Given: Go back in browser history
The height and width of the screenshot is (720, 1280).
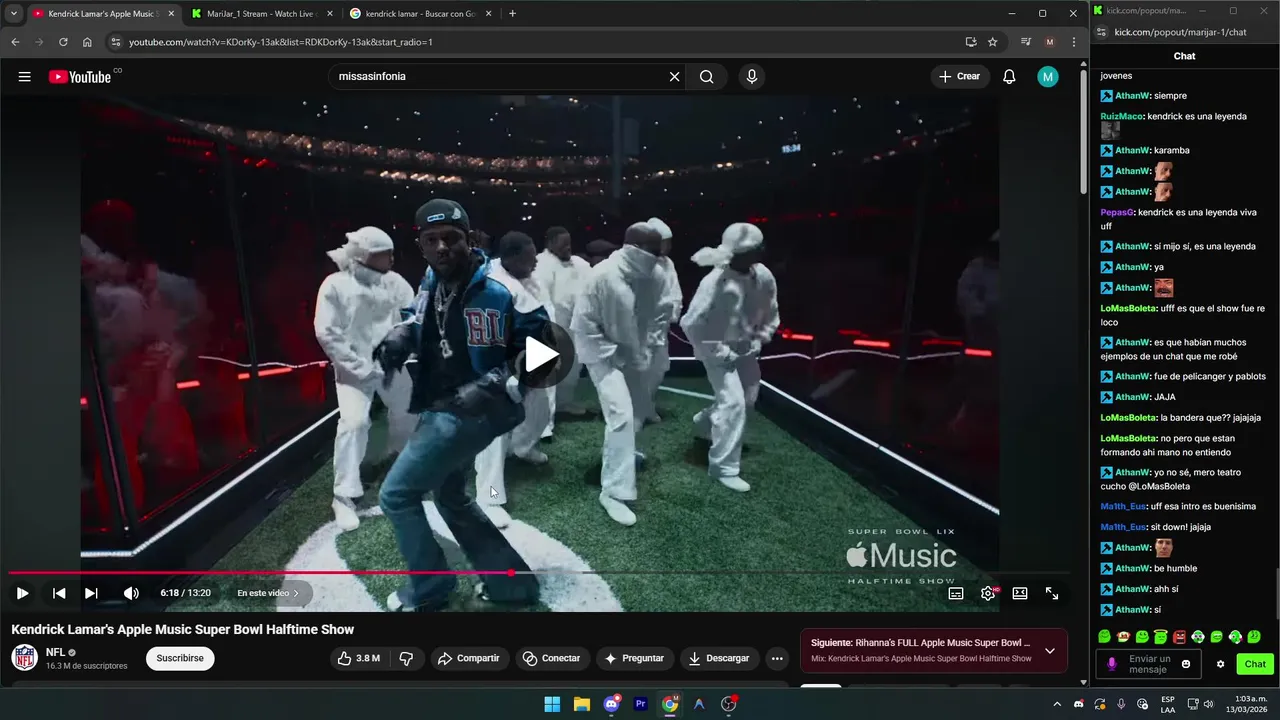Looking at the screenshot, I should tap(15, 42).
